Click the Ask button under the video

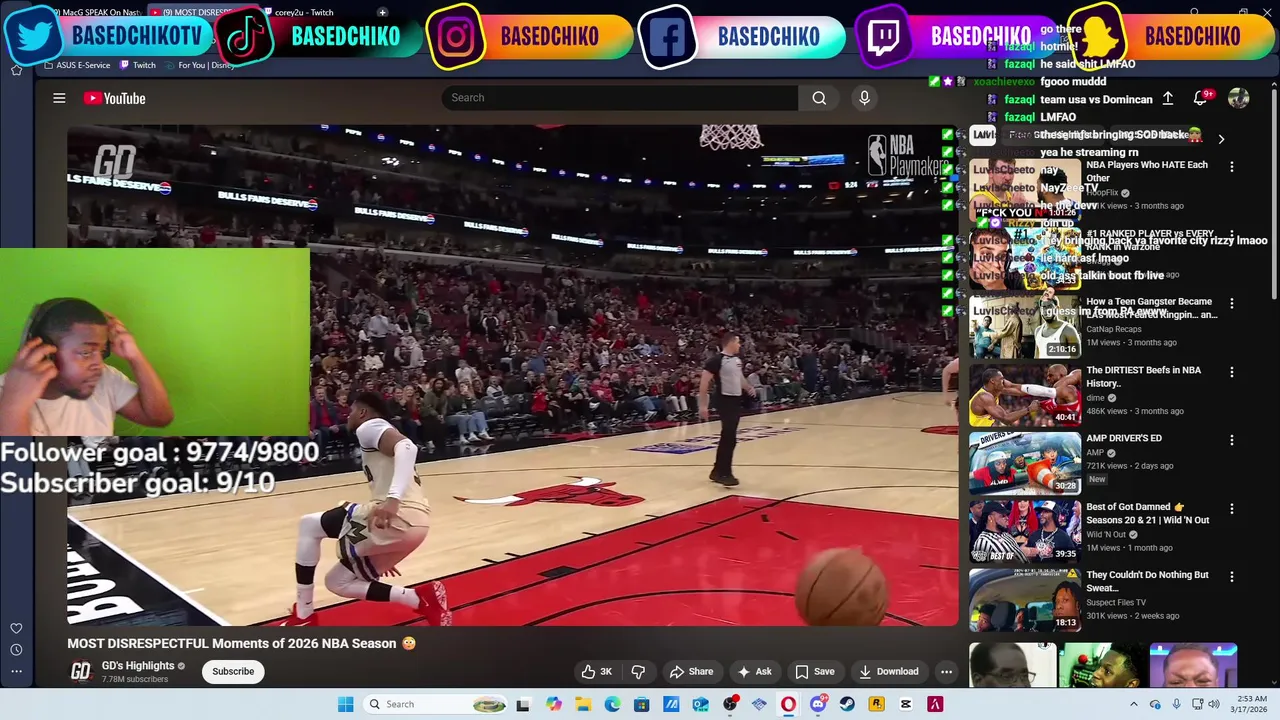[x=754, y=672]
